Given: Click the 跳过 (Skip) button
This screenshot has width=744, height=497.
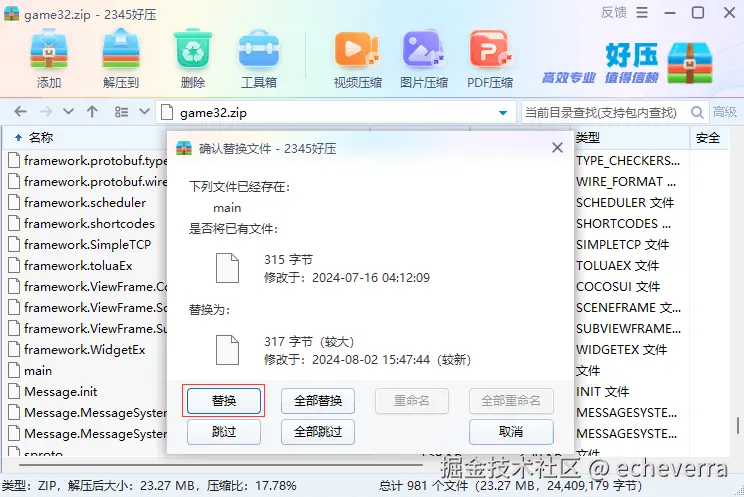Looking at the screenshot, I should [x=224, y=432].
